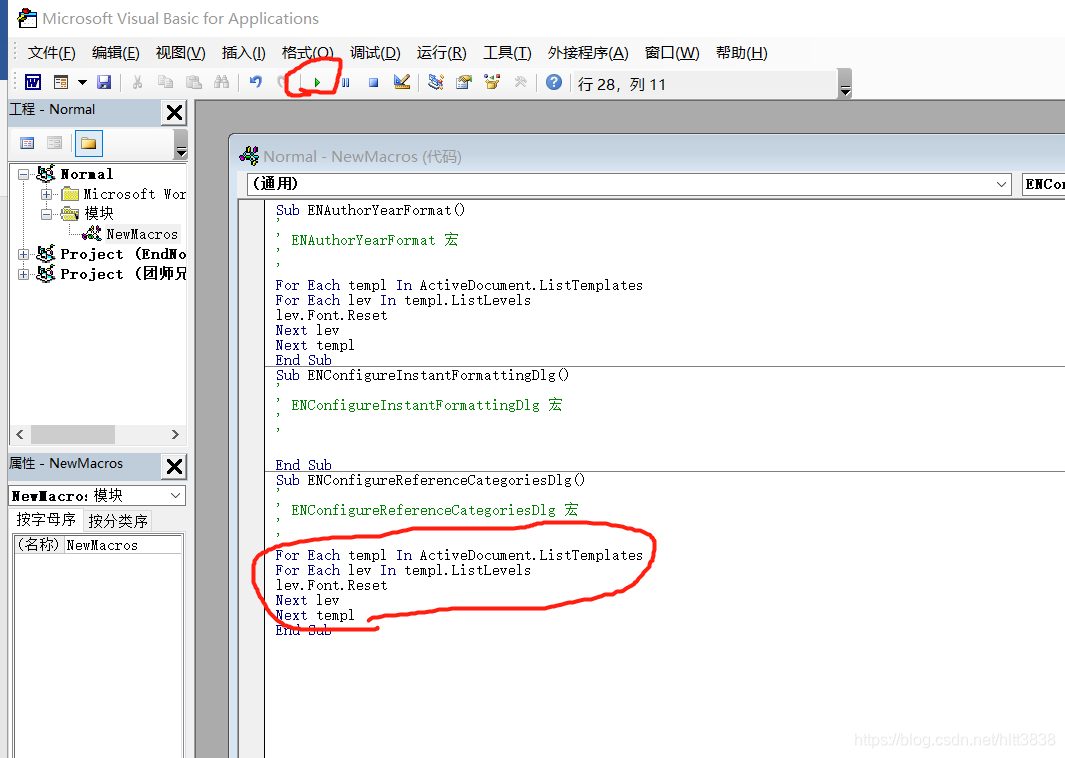Expand the Microsoft Word objects folder
The height and width of the screenshot is (758, 1065).
coord(46,194)
